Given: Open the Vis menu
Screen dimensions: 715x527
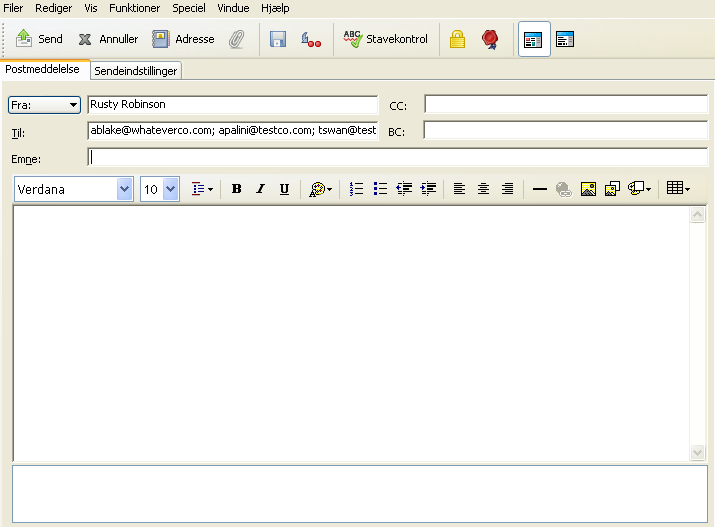Looking at the screenshot, I should [x=91, y=8].
